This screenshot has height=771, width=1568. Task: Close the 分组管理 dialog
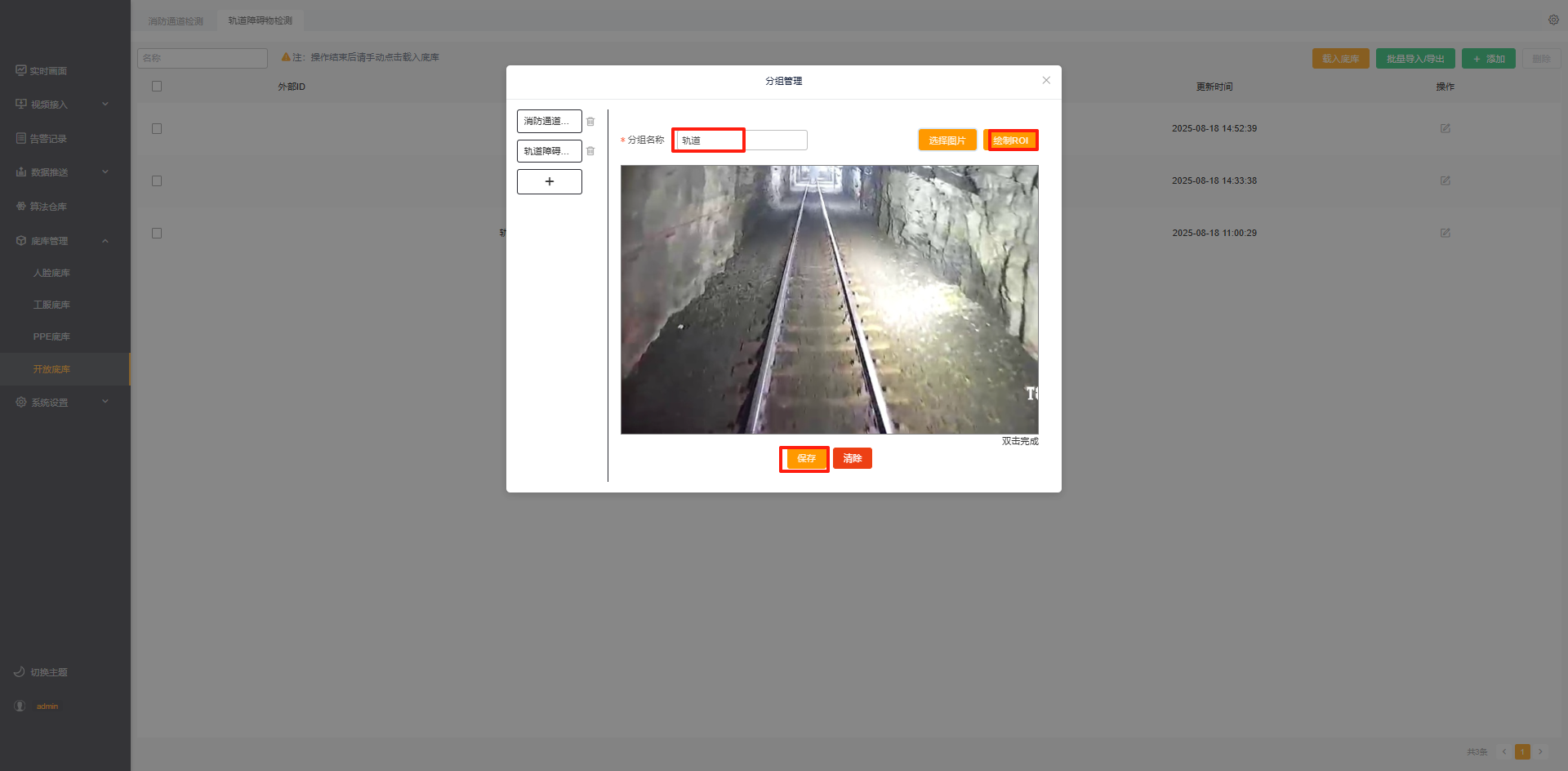(x=1046, y=80)
